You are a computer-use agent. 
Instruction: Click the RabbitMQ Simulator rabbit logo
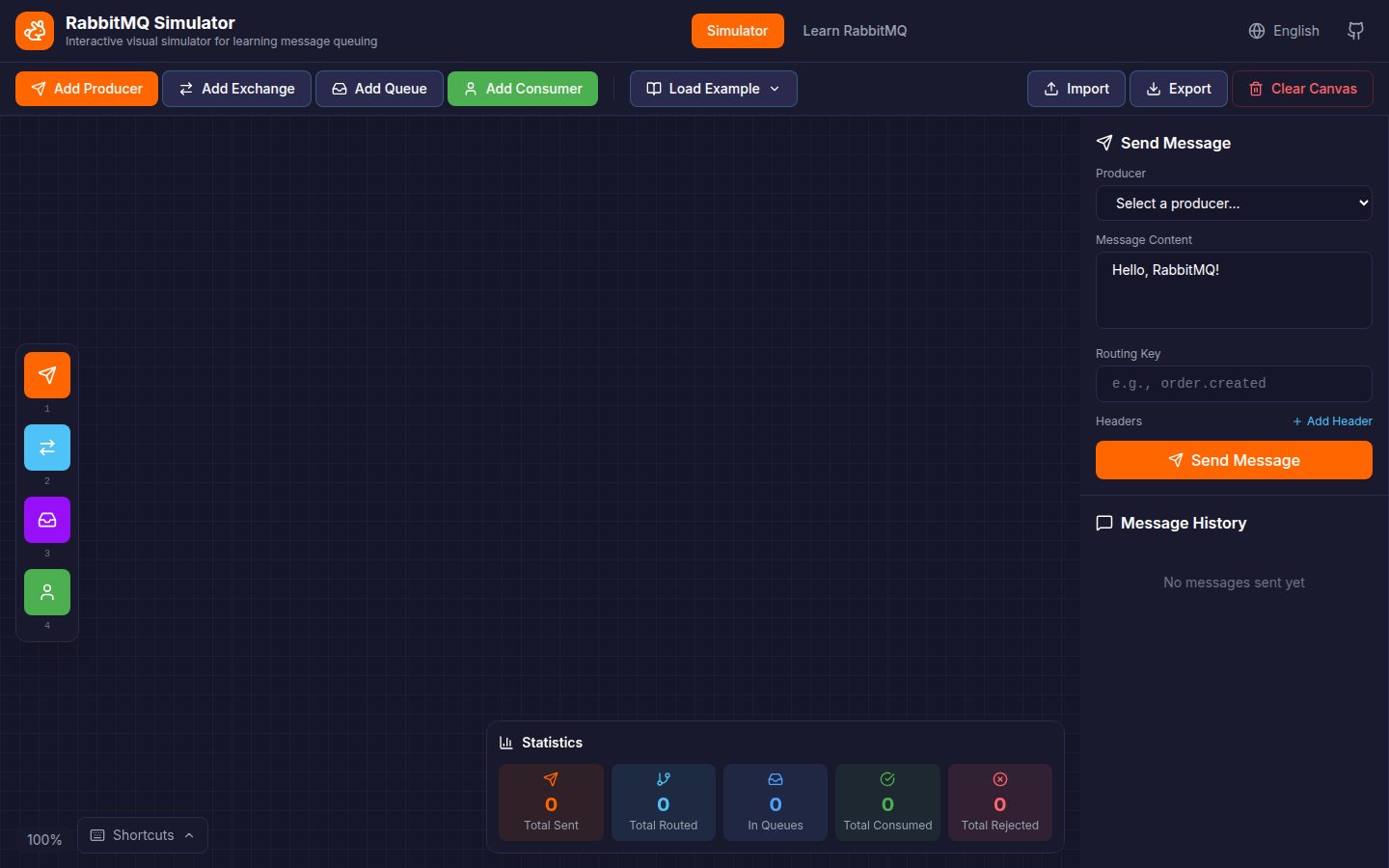[x=35, y=31]
